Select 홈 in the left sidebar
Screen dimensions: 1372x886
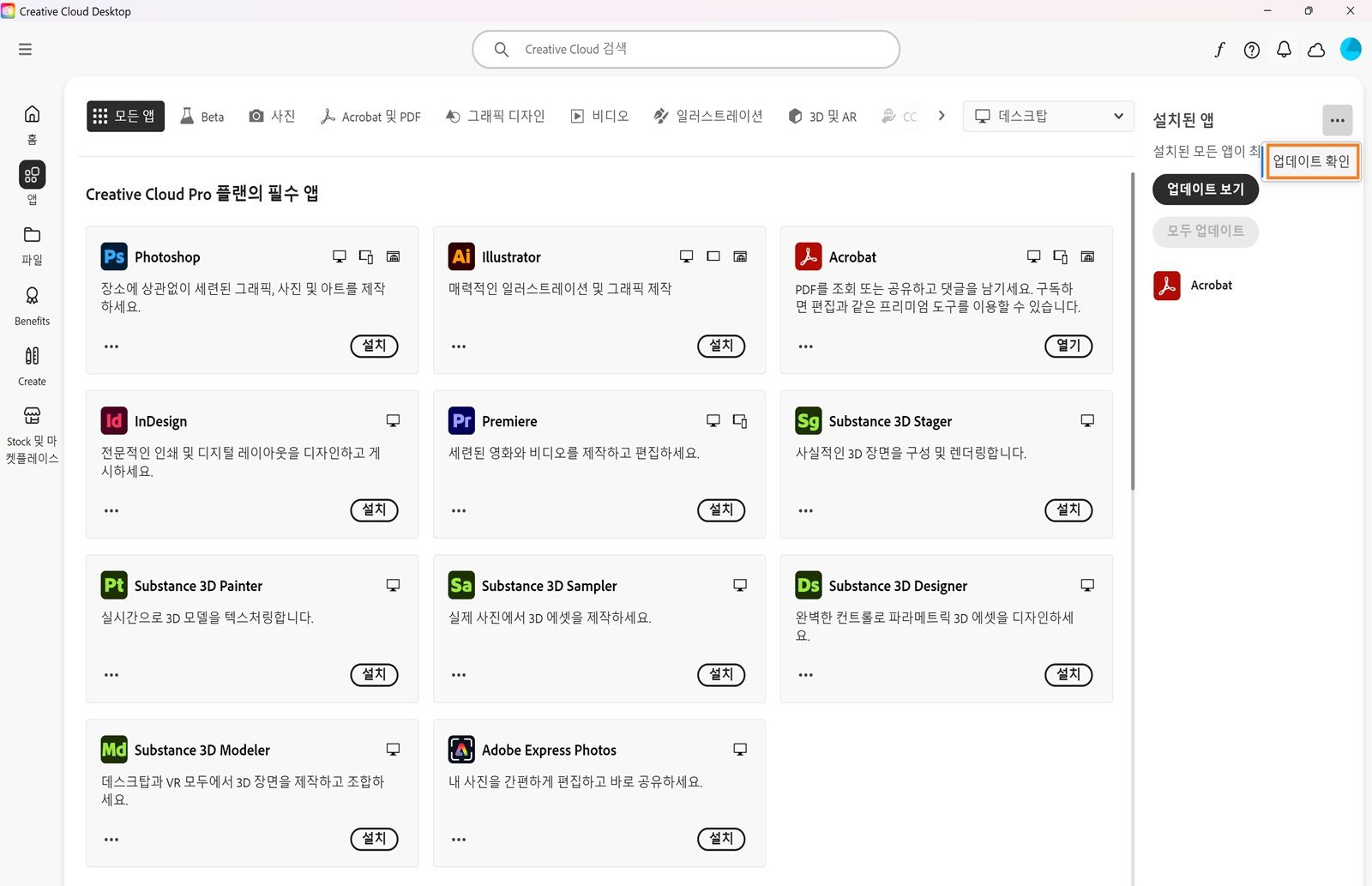[x=31, y=122]
